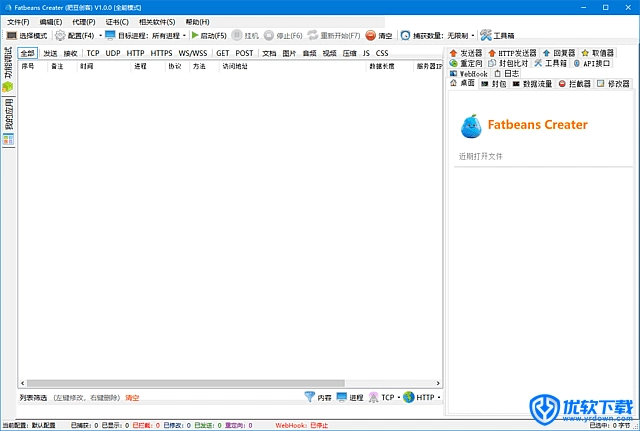Click the horizontal scrollbar thumb
This screenshot has height=431, width=640.
click(x=186, y=383)
